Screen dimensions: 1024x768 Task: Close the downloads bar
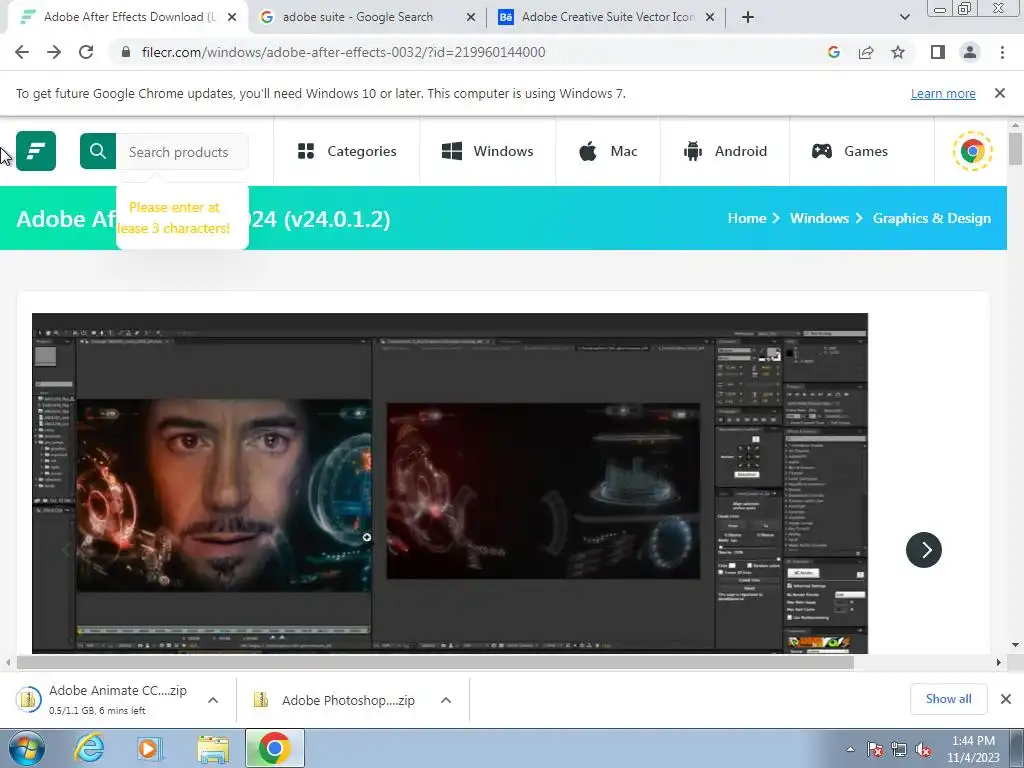[1006, 699]
